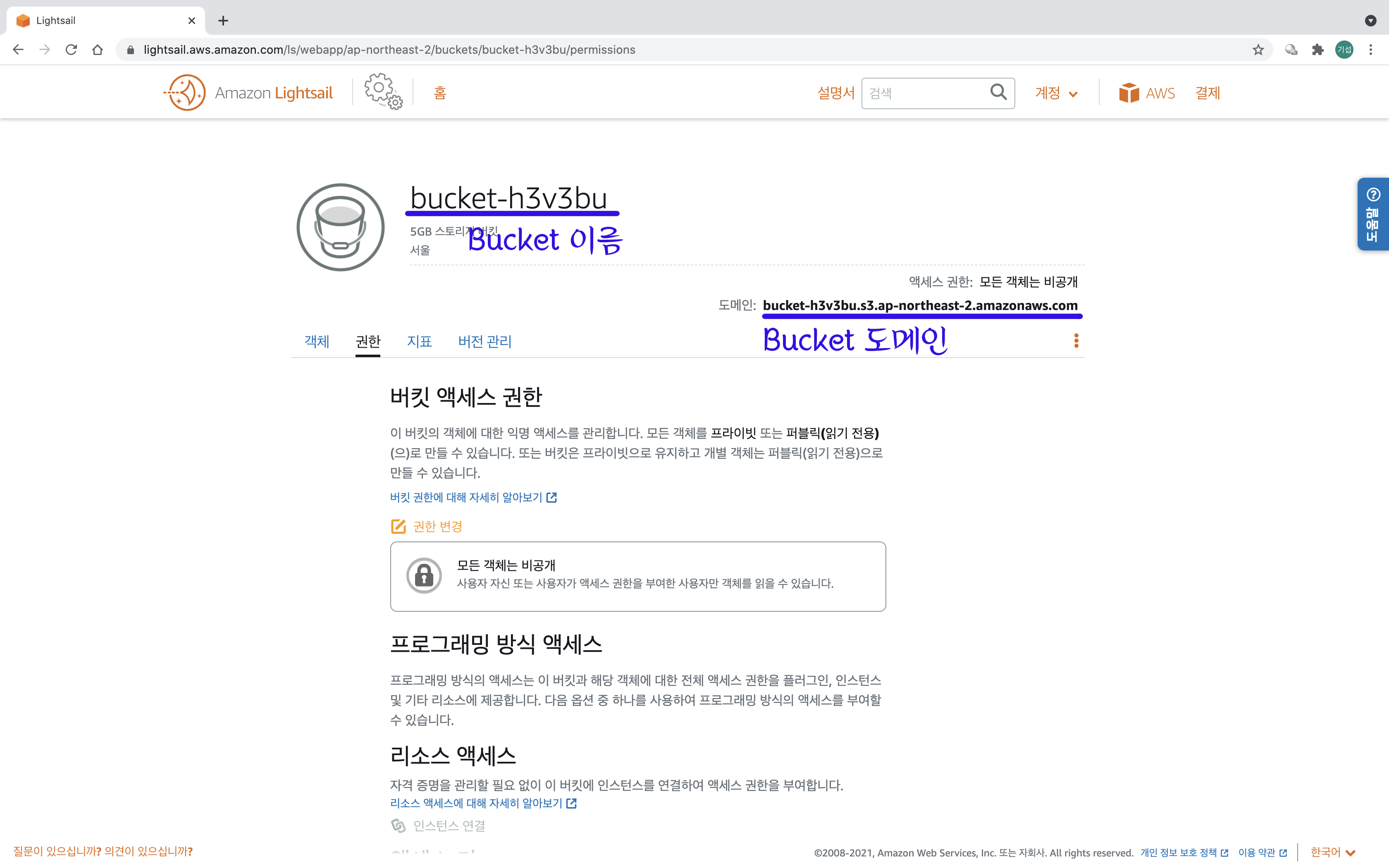
Task: Open the 지표 metrics tab
Action: pyautogui.click(x=419, y=341)
